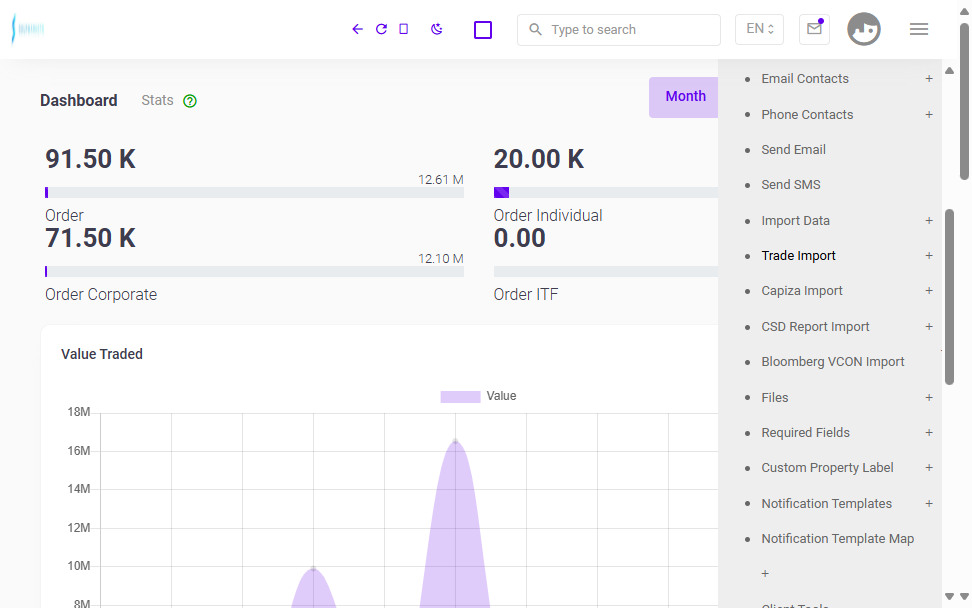Open Custom Property Label item
972x608 pixels.
click(827, 467)
